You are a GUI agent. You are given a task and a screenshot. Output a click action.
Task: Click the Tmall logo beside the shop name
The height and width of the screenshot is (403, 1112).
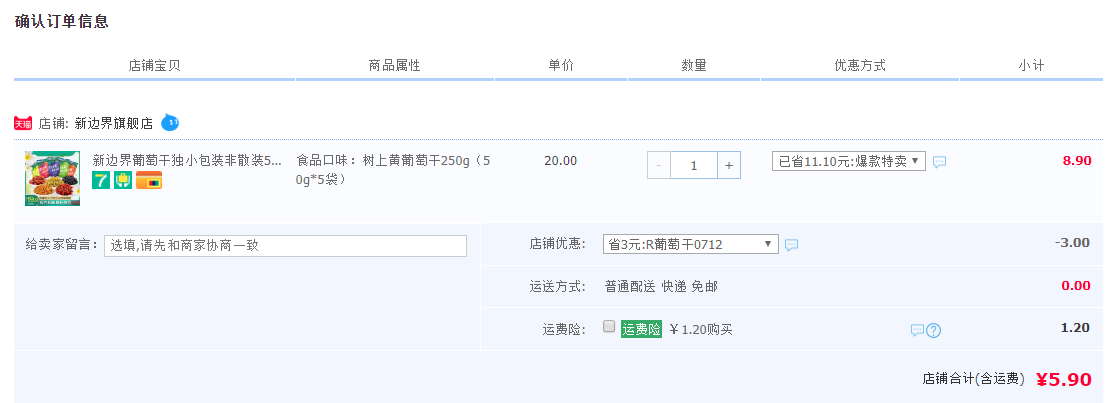[23, 123]
